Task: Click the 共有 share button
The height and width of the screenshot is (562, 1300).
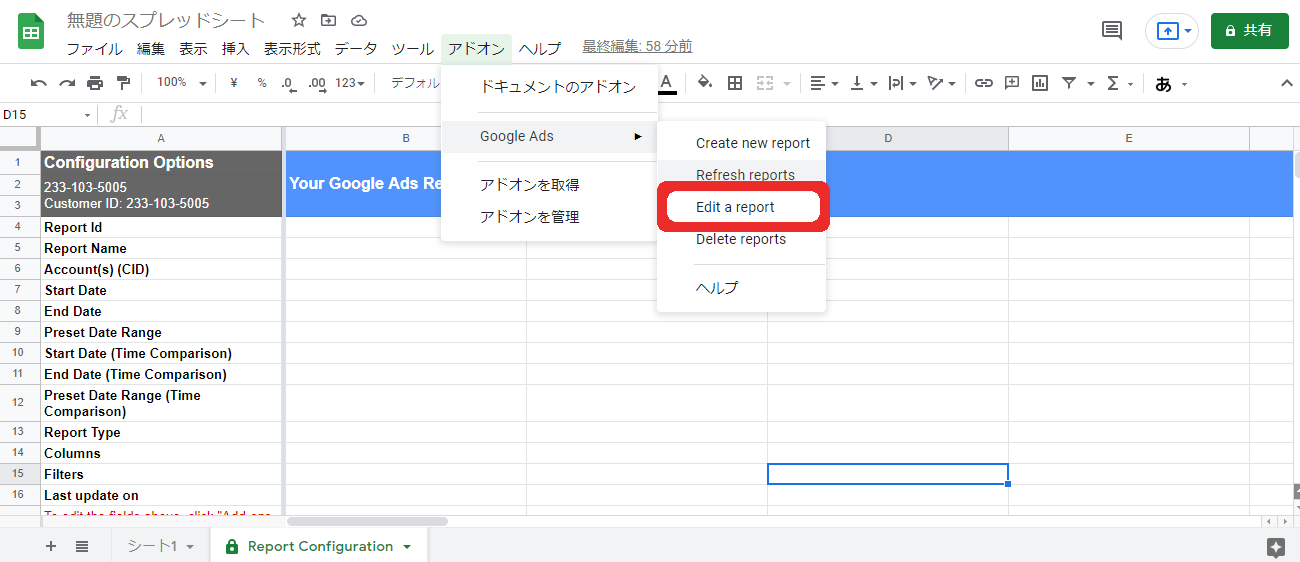Action: pos(1249,31)
